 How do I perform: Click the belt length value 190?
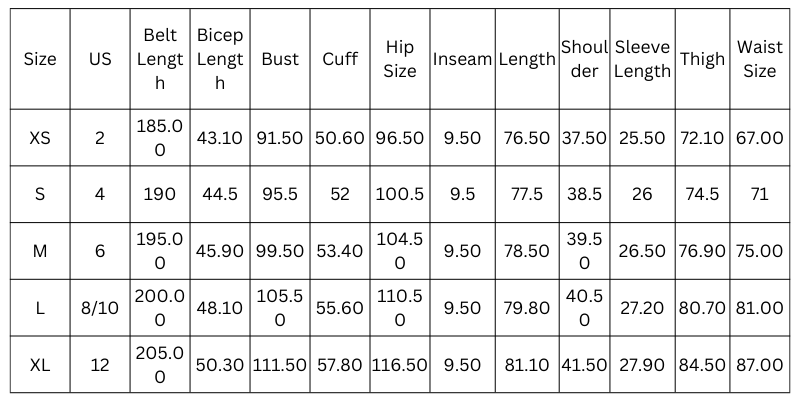[x=160, y=195]
